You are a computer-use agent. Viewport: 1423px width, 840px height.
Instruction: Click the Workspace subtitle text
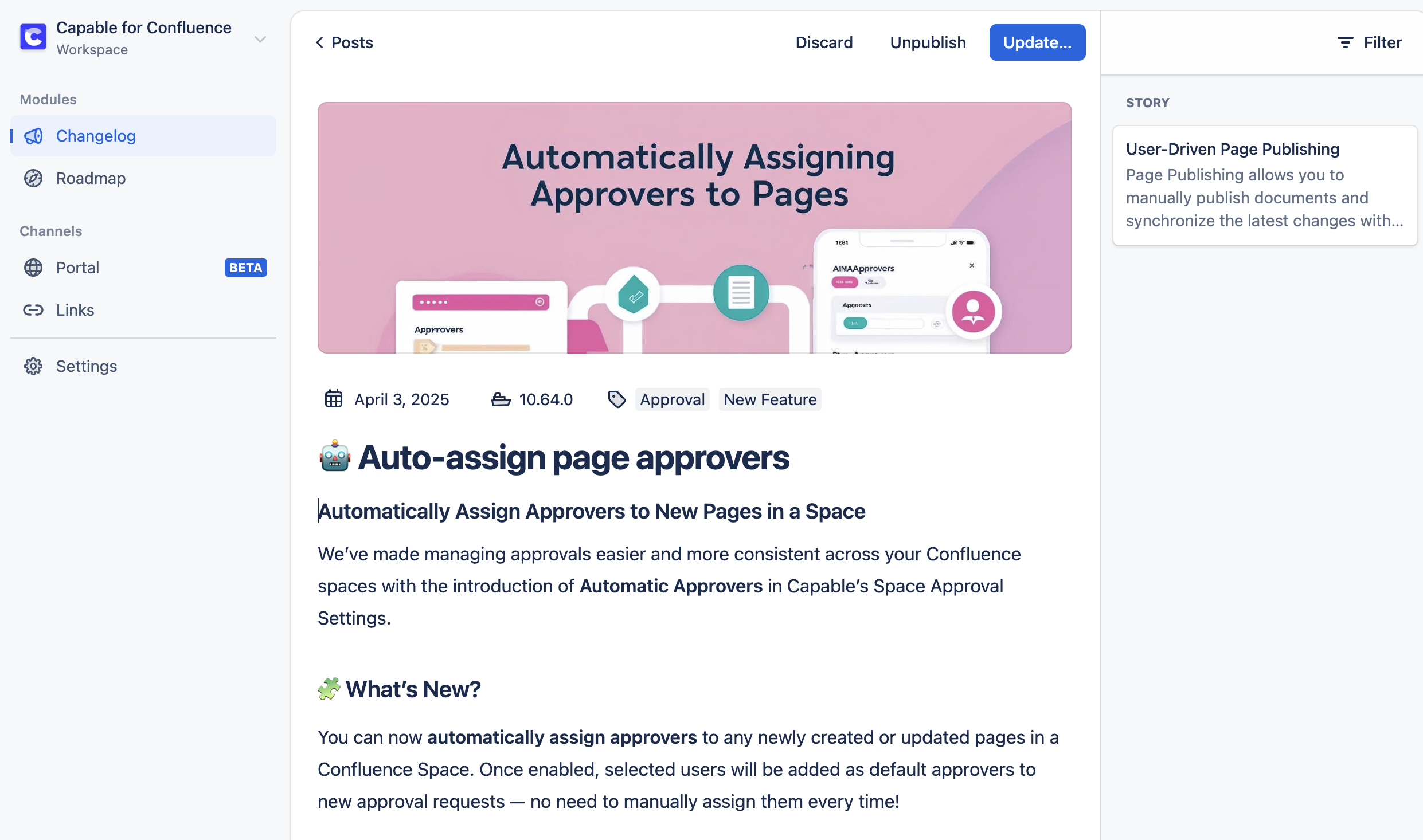pyautogui.click(x=92, y=50)
